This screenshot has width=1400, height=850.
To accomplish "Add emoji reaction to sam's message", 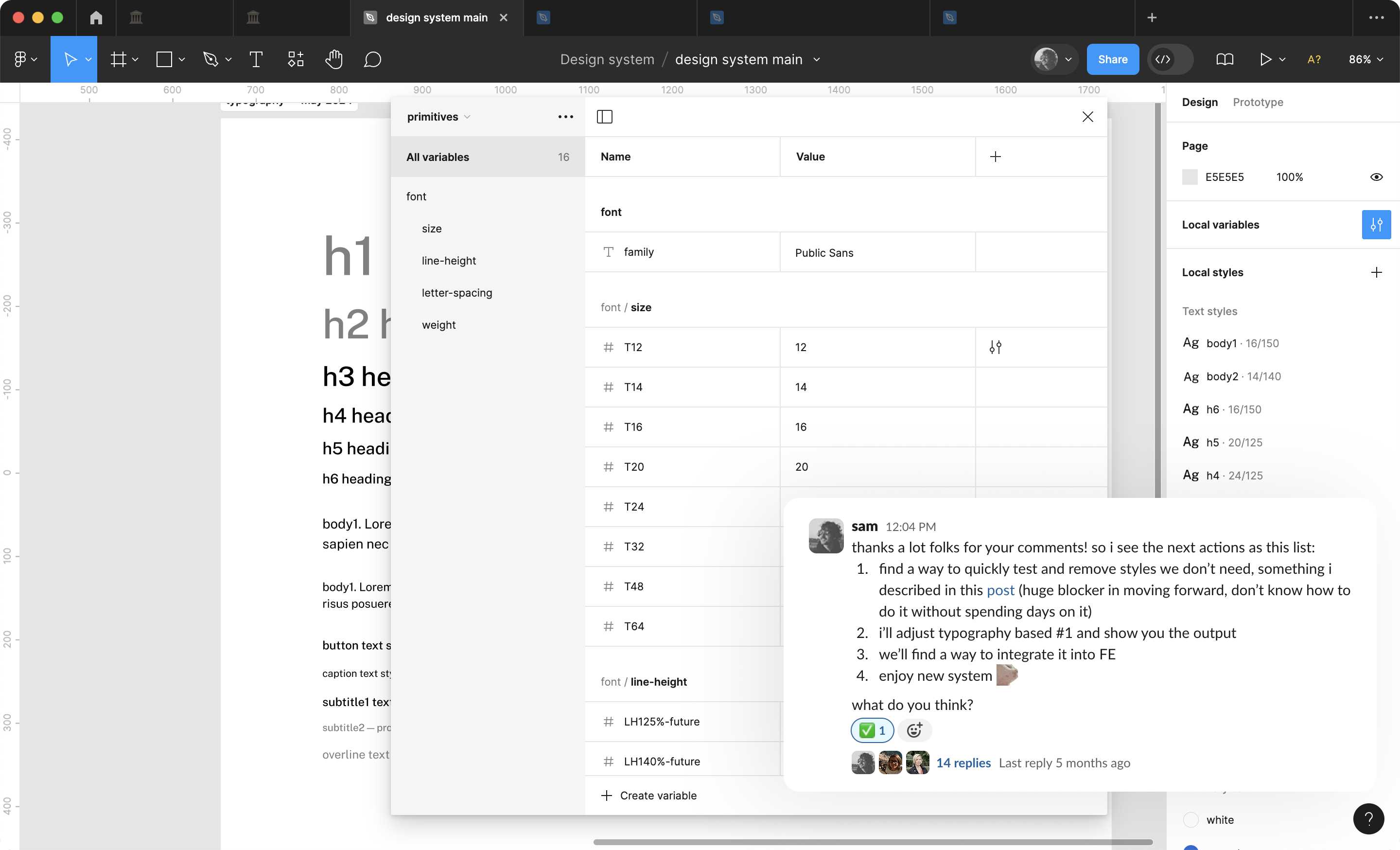I will point(914,730).
